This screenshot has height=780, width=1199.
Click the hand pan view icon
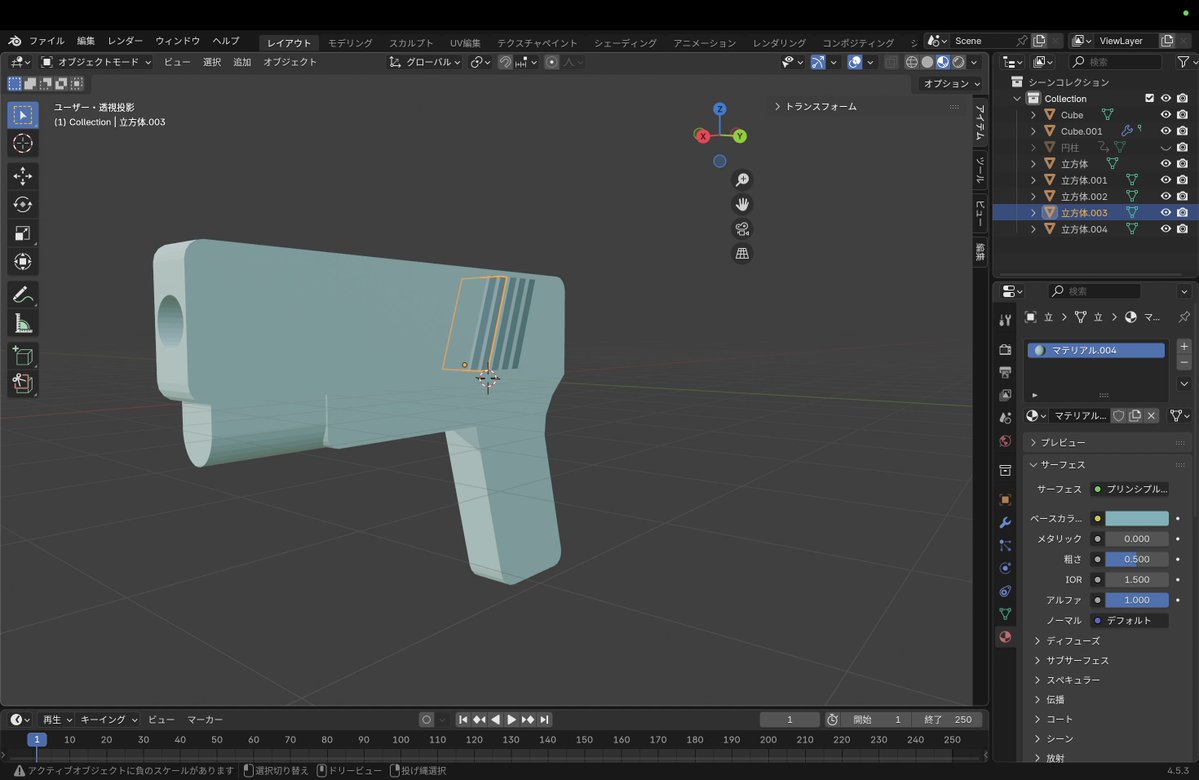[742, 204]
